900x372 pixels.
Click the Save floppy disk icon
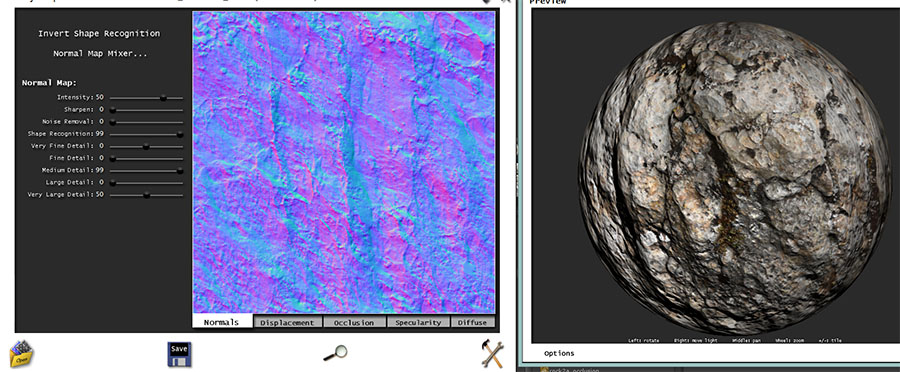(x=179, y=354)
